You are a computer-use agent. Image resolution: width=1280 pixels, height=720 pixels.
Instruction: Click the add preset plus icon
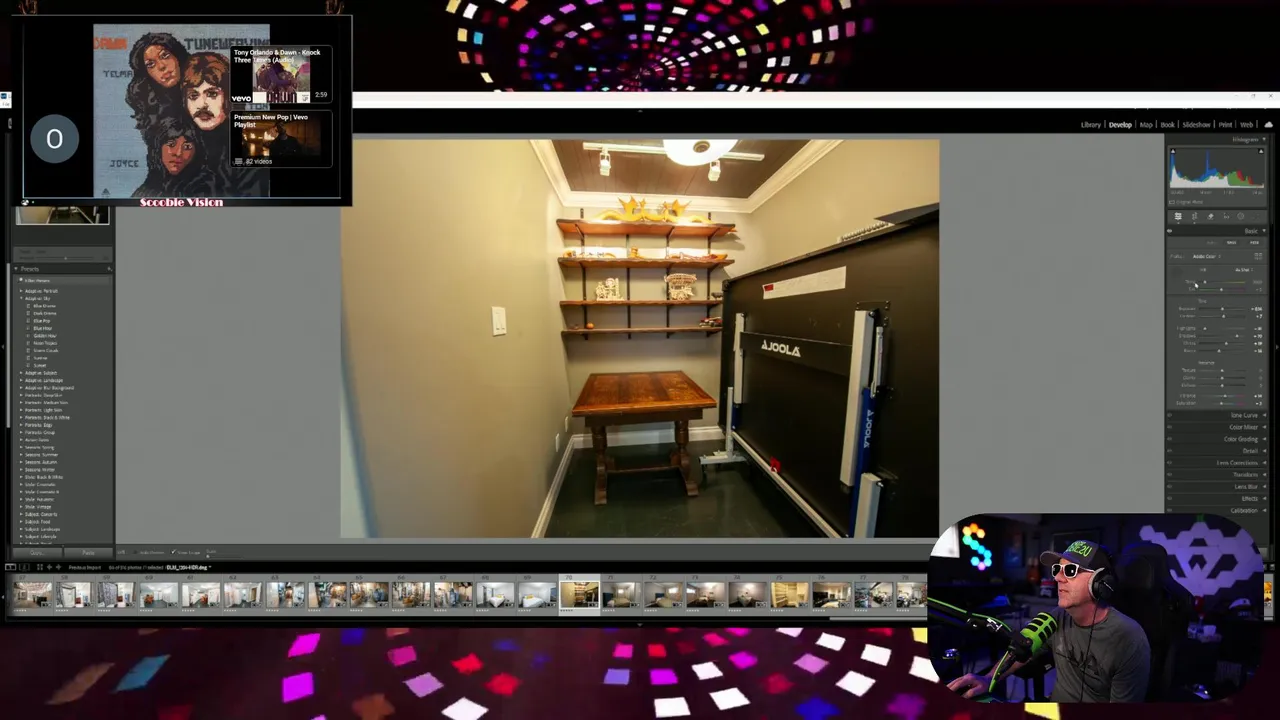pyautogui.click(x=109, y=269)
